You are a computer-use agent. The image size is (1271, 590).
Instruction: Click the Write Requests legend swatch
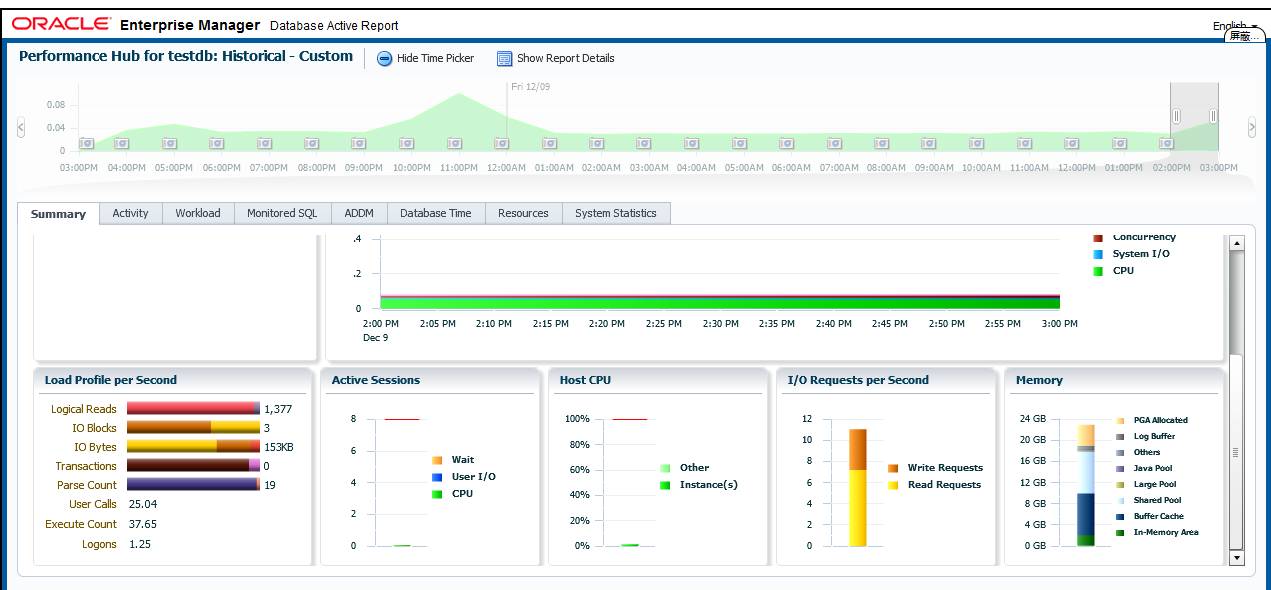892,468
